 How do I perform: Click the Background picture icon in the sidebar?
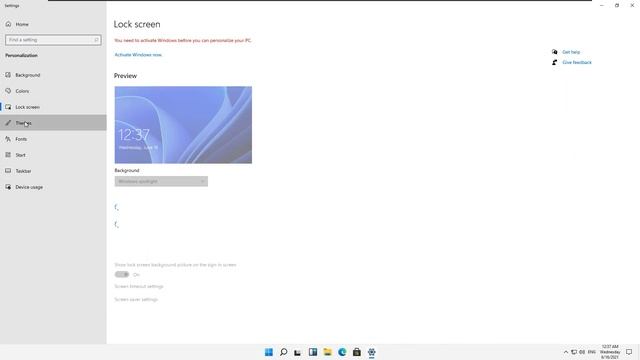pos(8,75)
